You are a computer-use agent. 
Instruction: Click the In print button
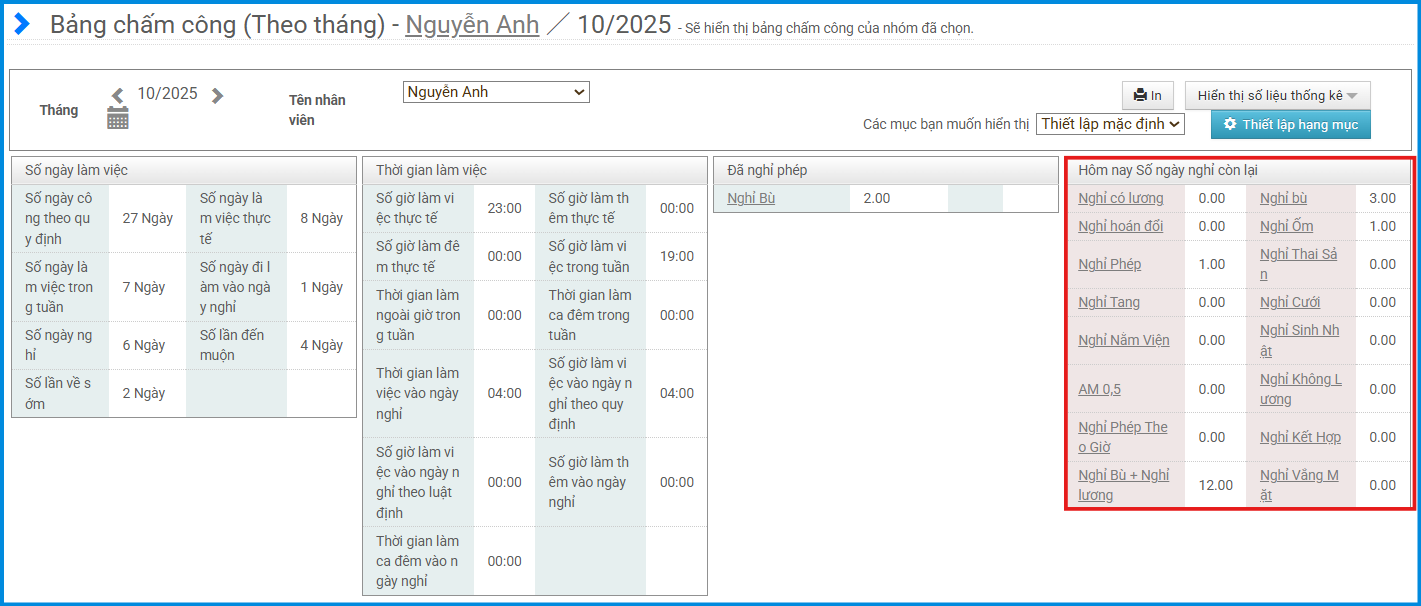click(1147, 96)
